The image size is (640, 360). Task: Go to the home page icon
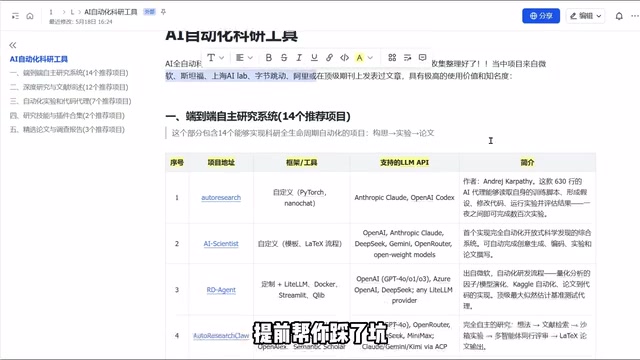30,16
